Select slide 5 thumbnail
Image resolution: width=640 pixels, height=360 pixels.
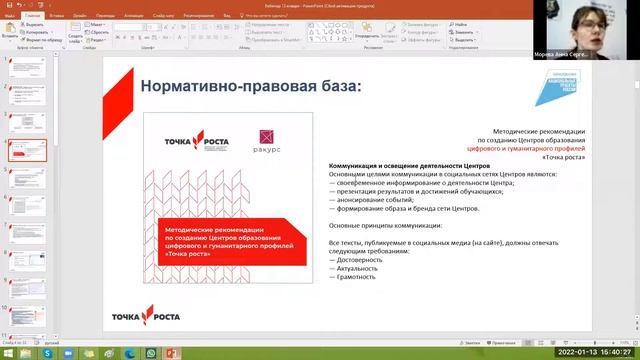27,178
